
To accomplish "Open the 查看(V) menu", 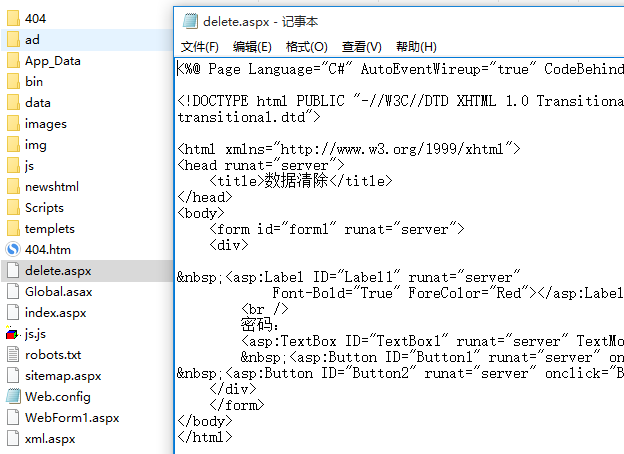I will pos(361,47).
